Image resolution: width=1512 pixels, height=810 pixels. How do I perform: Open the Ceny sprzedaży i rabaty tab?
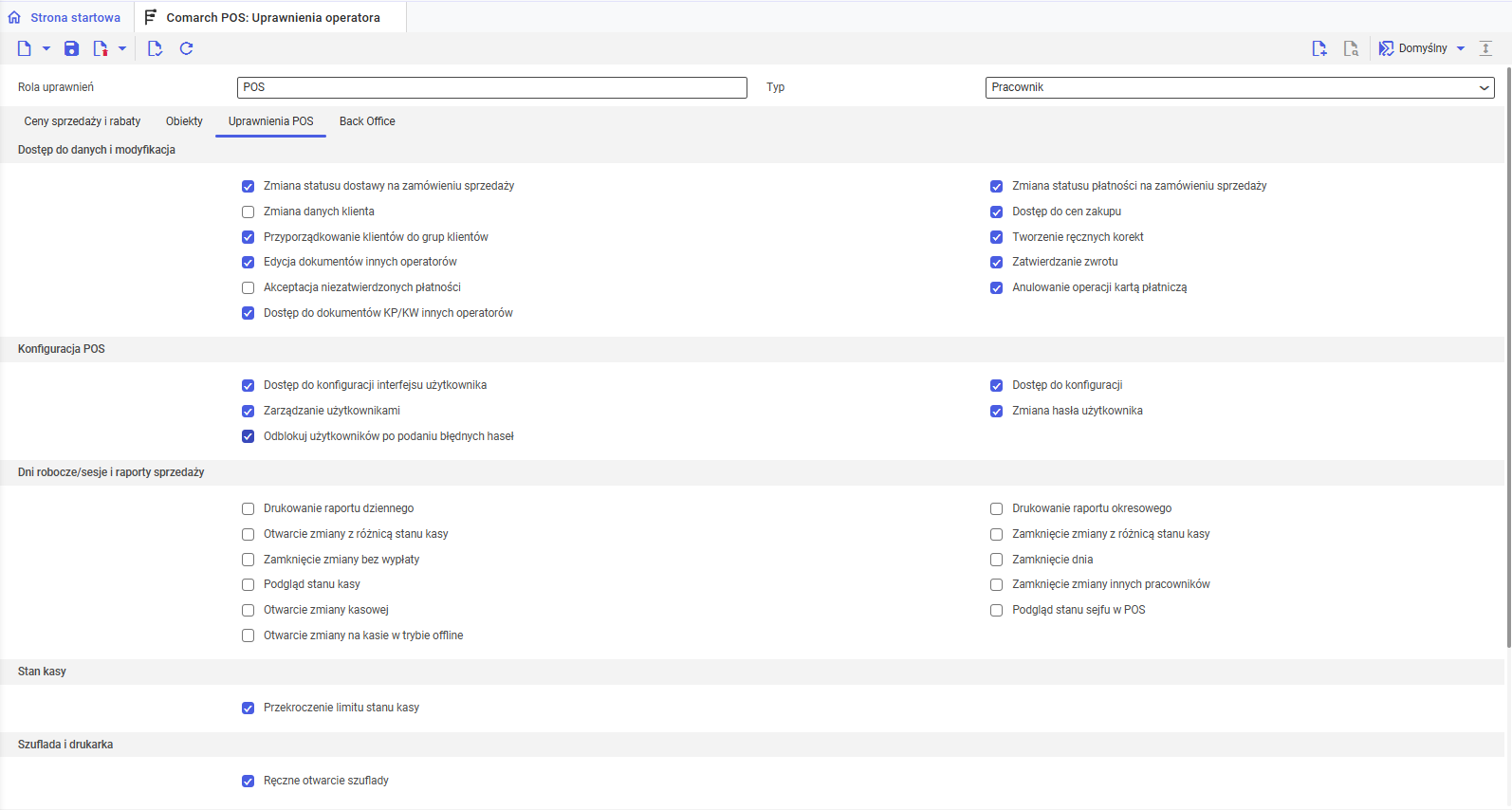[x=83, y=121]
